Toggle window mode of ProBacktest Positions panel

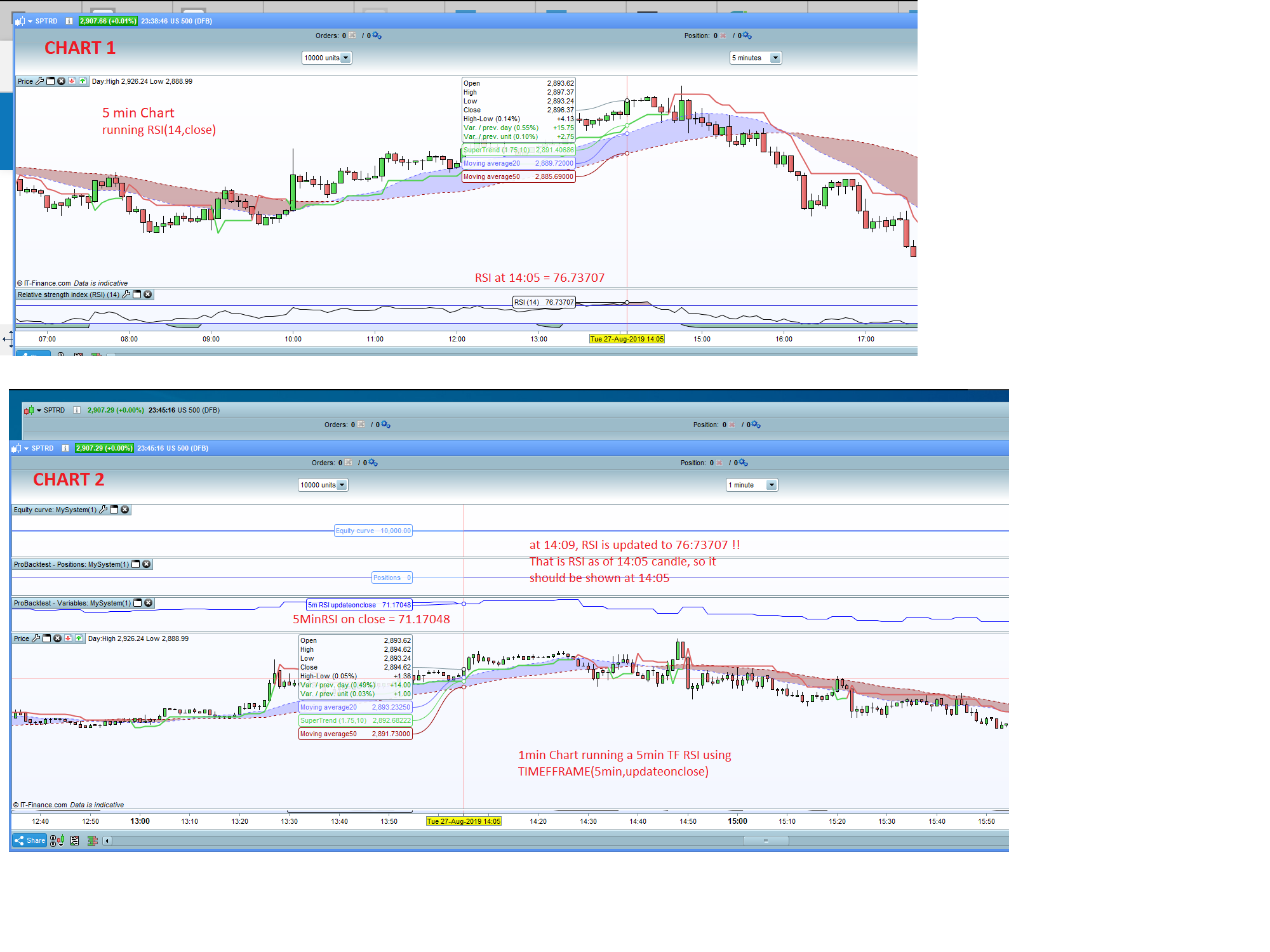(x=136, y=564)
